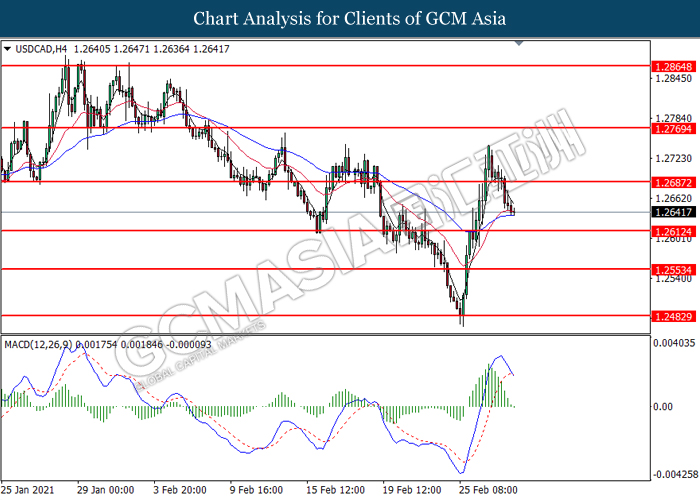Click the chart shift marker triangle
700x500 pixels.
(519, 43)
